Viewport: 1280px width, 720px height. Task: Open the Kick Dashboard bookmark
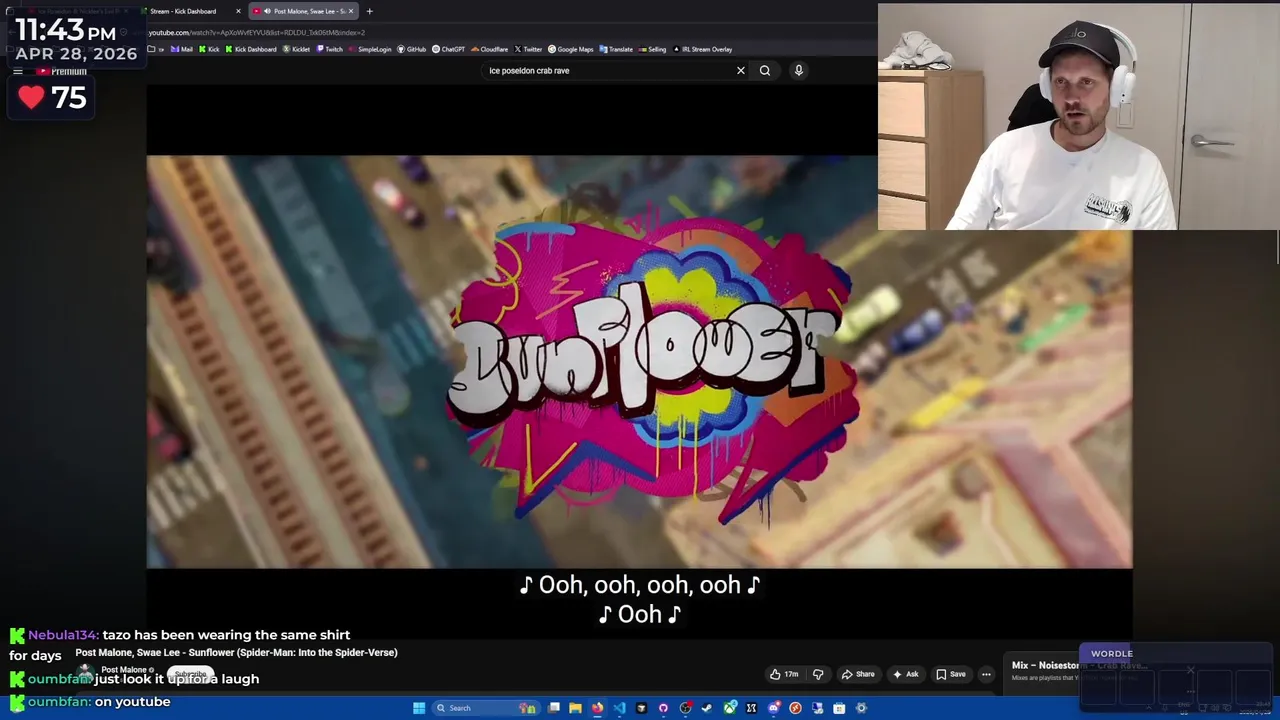(x=250, y=49)
